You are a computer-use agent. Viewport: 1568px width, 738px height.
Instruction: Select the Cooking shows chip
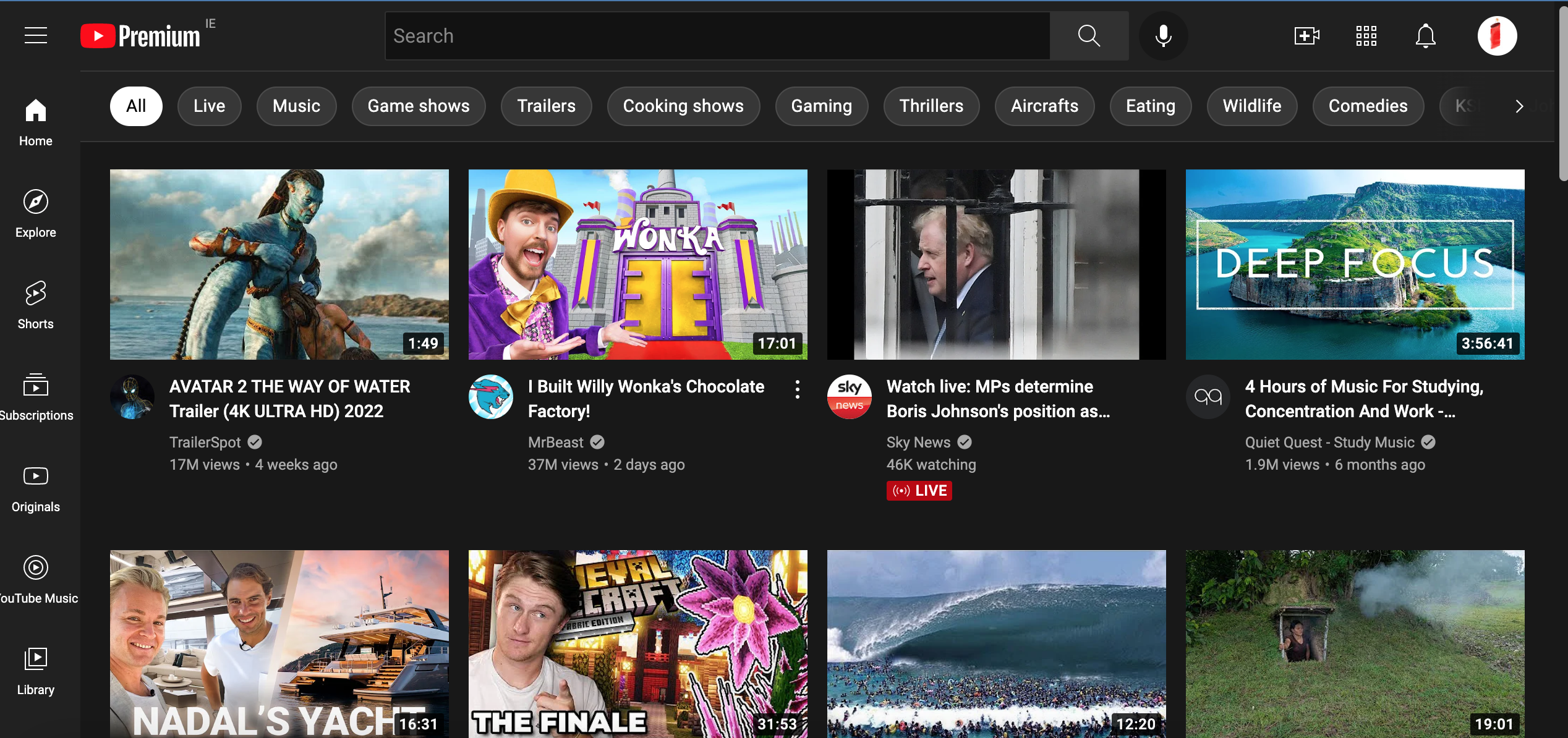click(x=683, y=106)
